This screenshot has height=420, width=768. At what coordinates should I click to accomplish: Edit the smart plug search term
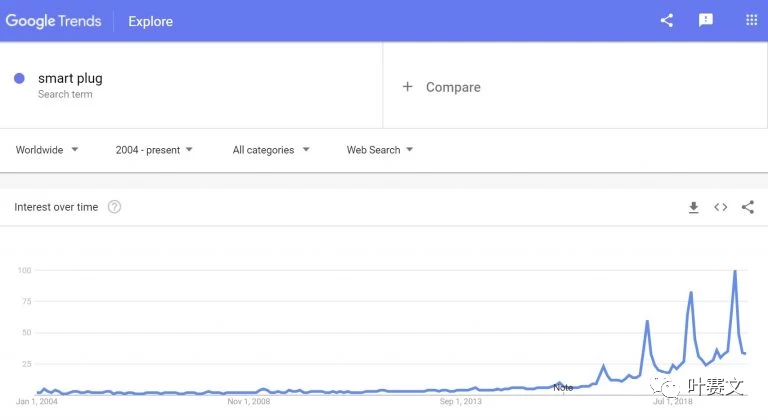[x=70, y=78]
